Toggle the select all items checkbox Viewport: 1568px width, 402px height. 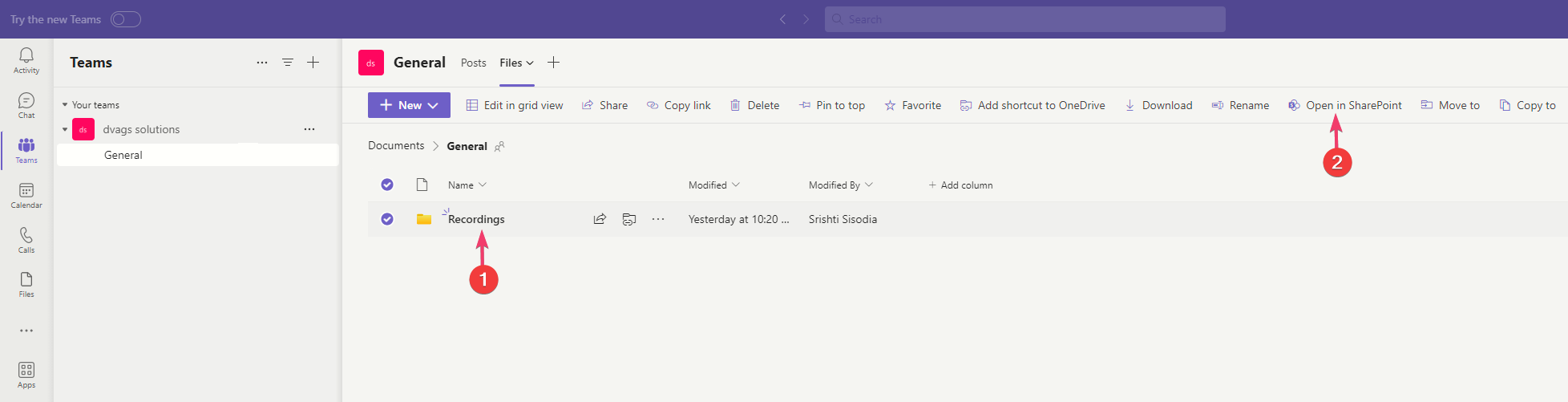pos(387,185)
